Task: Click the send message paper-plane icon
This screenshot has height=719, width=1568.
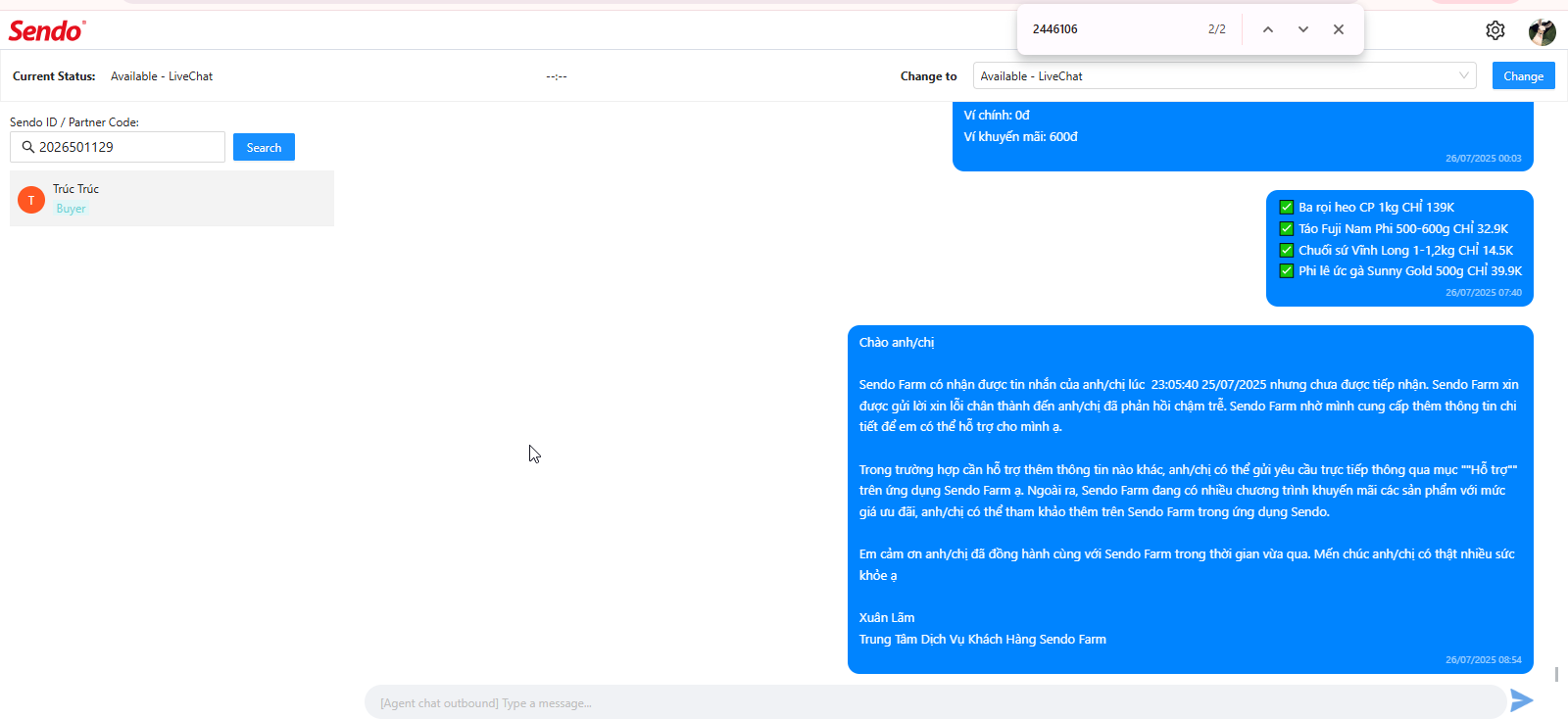Action: pyautogui.click(x=1521, y=700)
